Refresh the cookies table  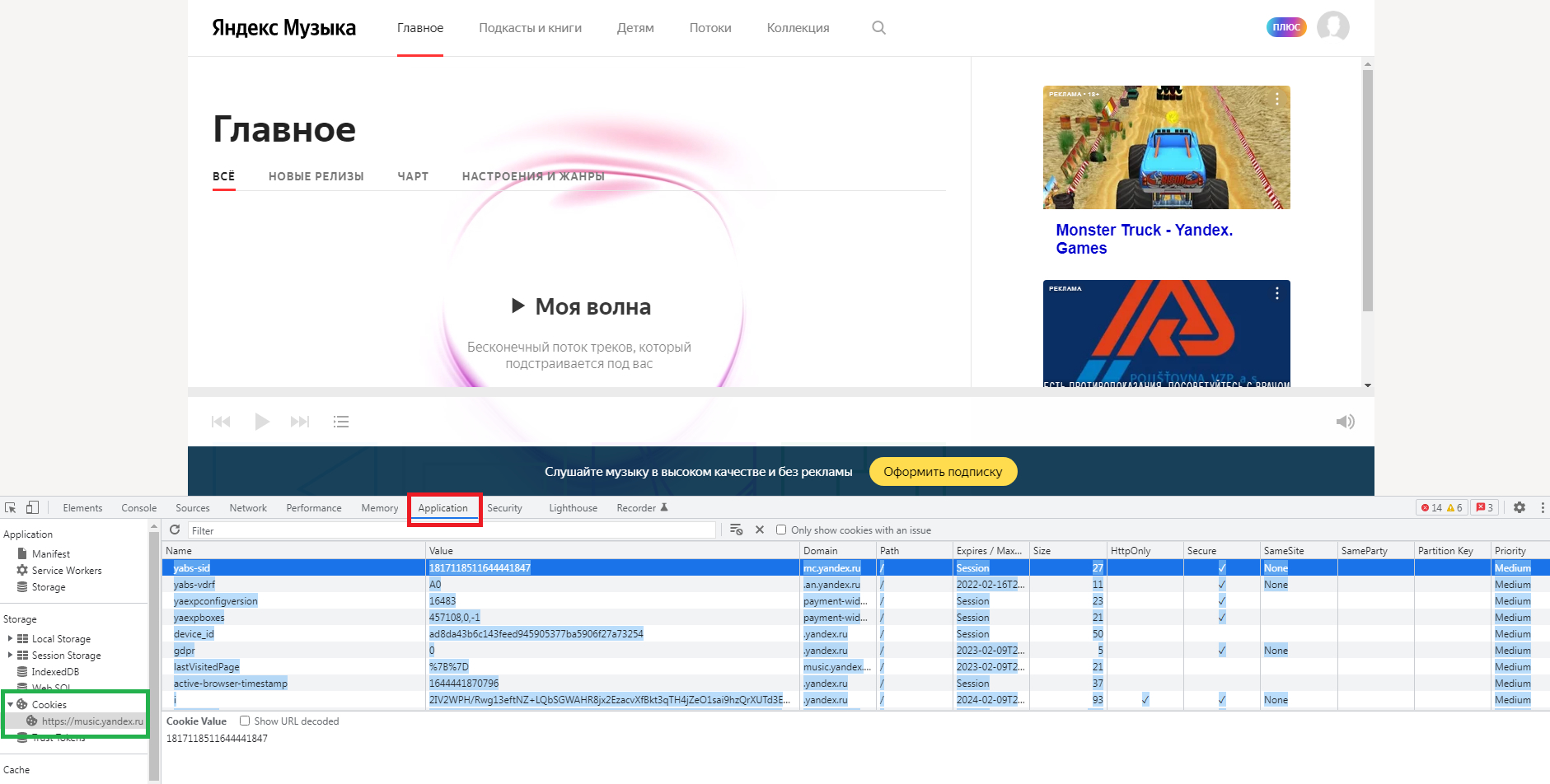tap(175, 530)
